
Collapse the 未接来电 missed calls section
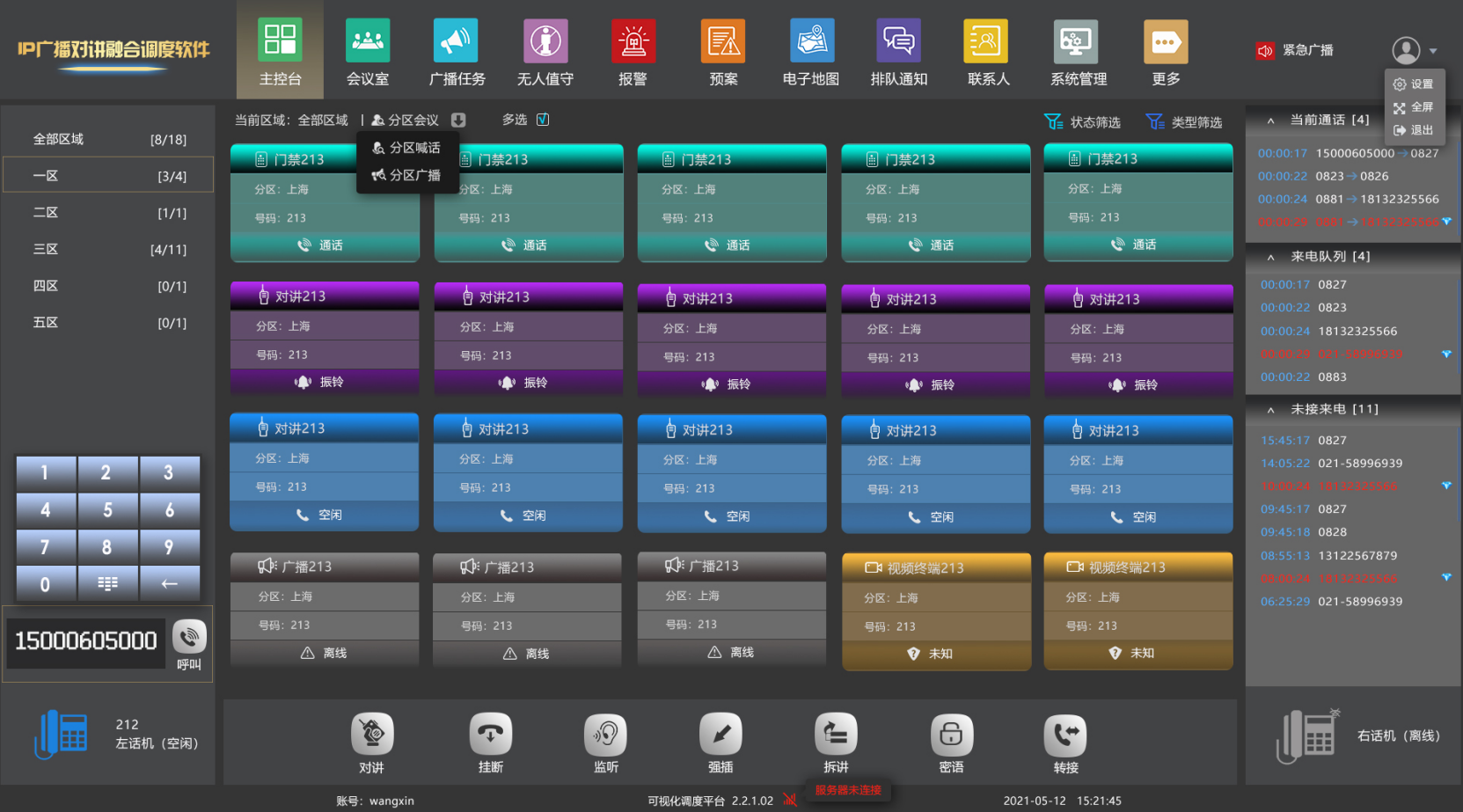(1270, 410)
